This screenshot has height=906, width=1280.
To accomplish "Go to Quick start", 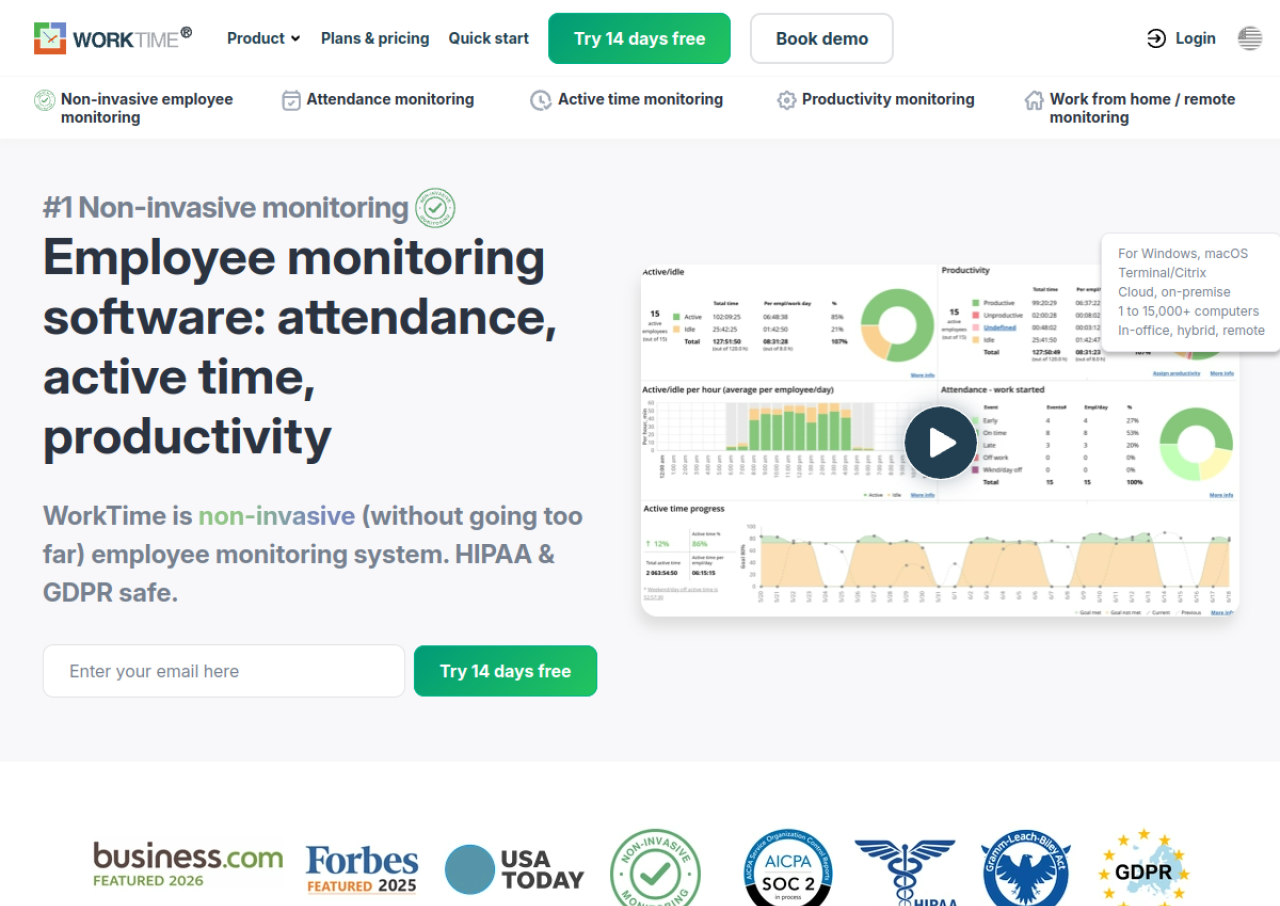I will click(489, 38).
